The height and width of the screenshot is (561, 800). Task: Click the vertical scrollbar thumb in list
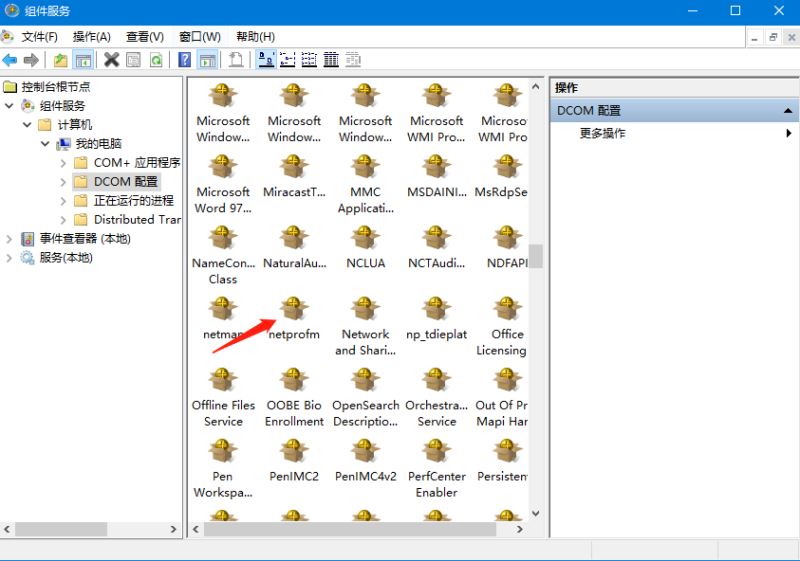pyautogui.click(x=535, y=256)
